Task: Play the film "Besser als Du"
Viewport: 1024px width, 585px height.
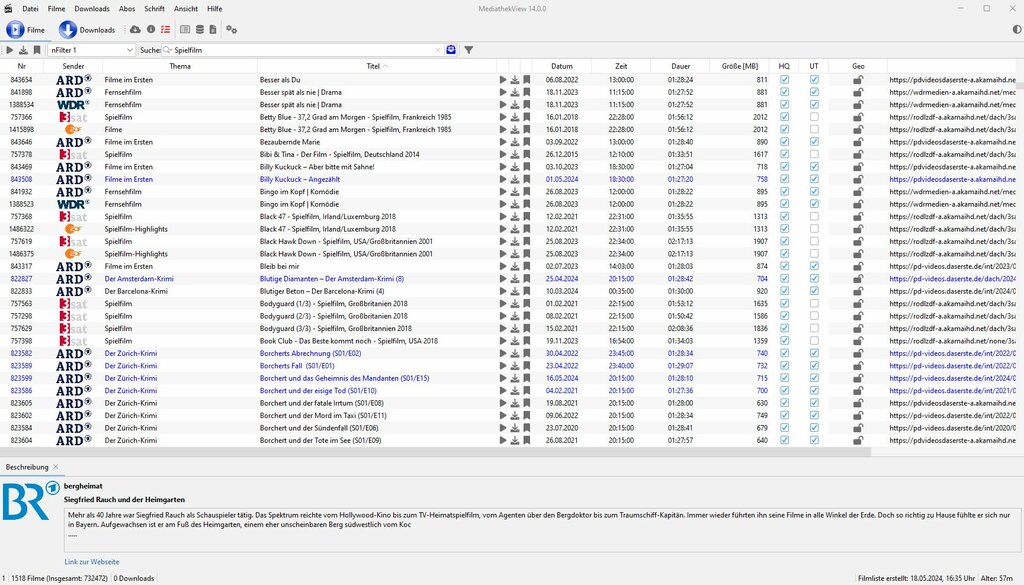Action: tap(503, 80)
